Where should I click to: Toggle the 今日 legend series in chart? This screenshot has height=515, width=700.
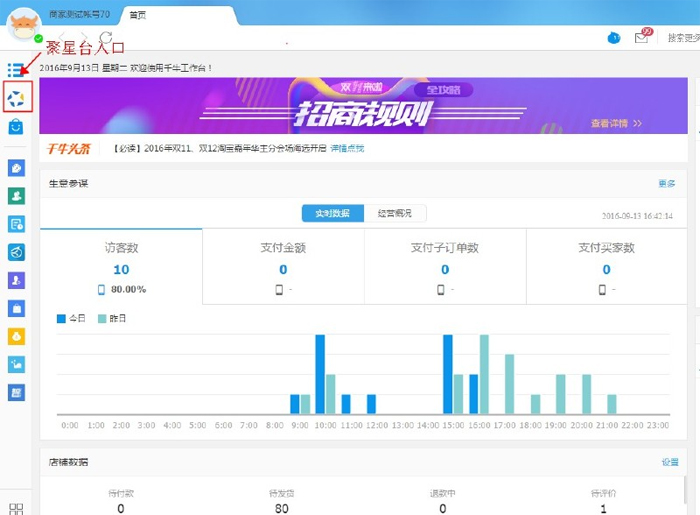(x=71, y=318)
